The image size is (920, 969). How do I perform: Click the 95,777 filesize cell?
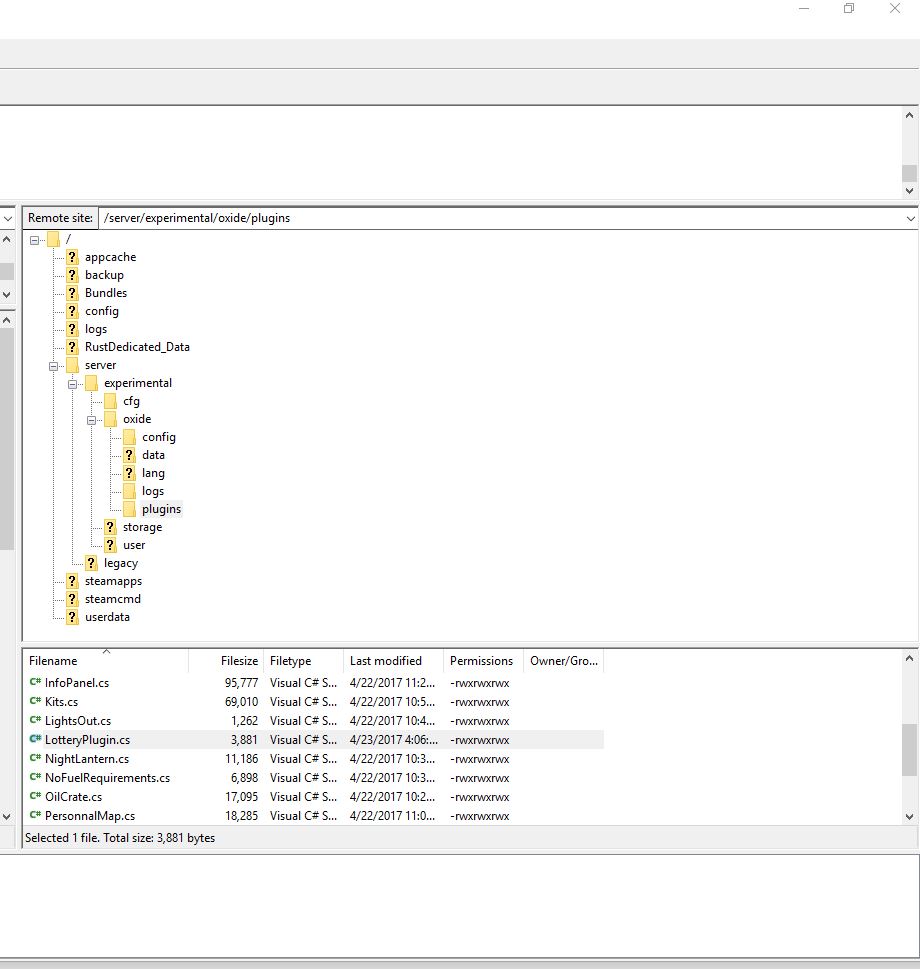coord(241,683)
